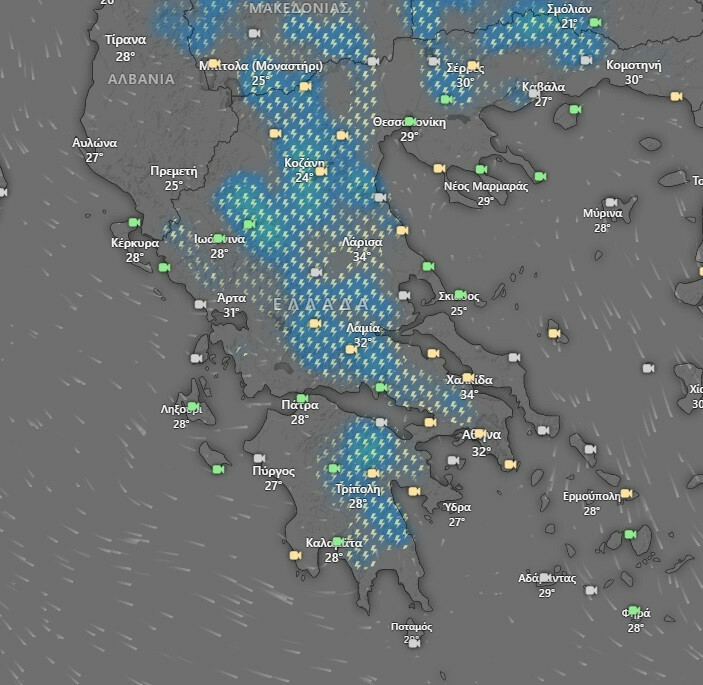Open the Τίρανα 28° city forecast label
Viewport: 703px width, 685px height.
click(x=125, y=48)
